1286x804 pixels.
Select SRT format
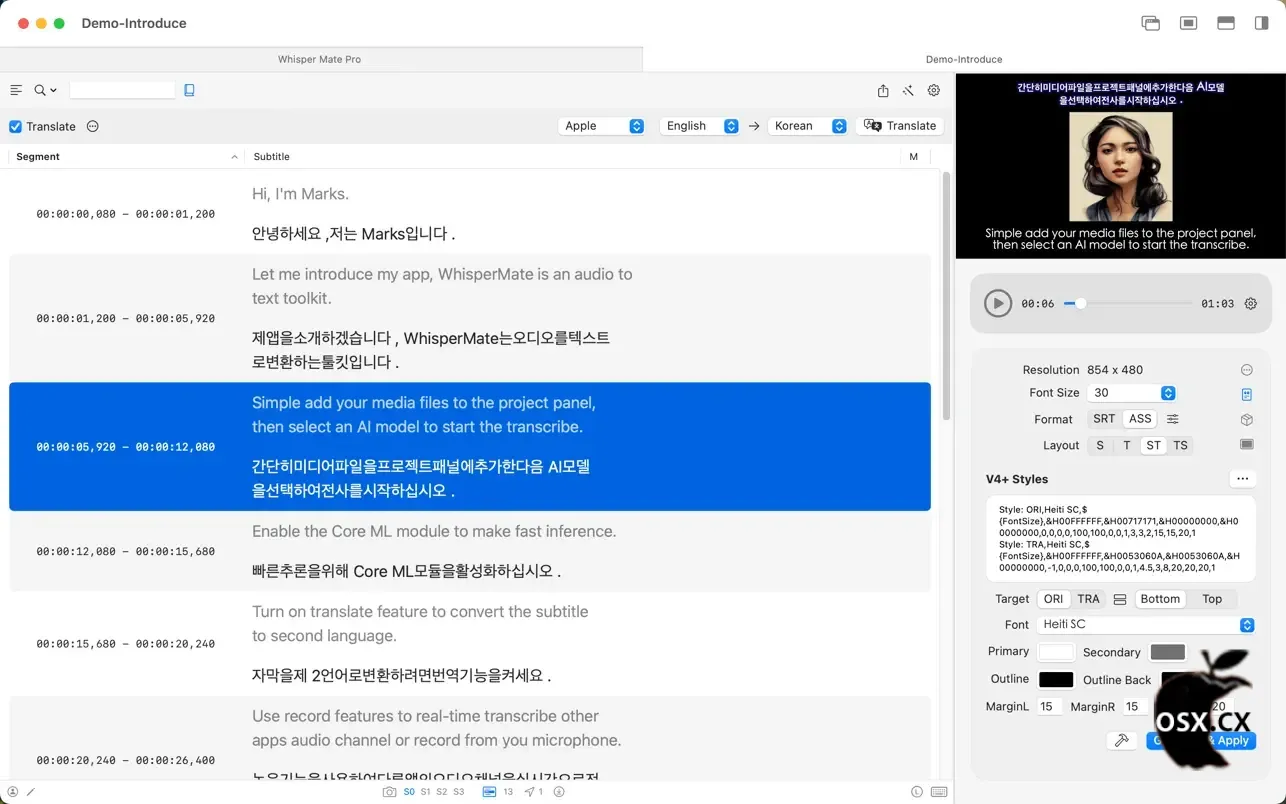(x=1104, y=419)
